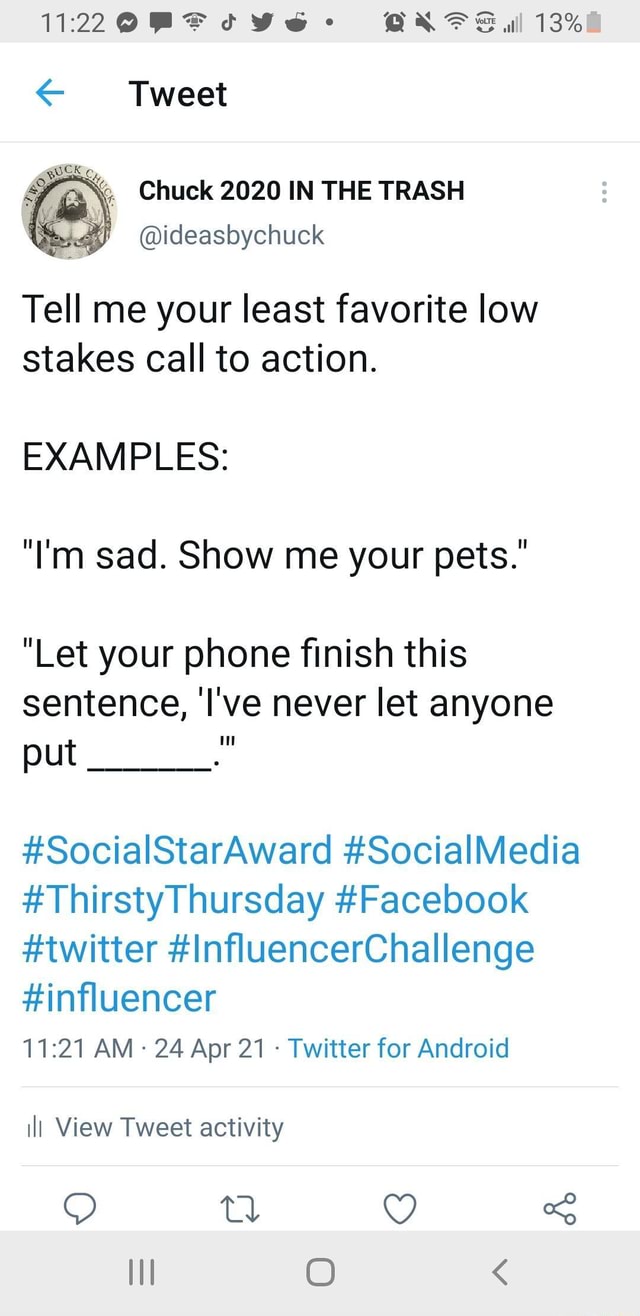Go back using the blue back arrow
Screen dimensions: 640x1316
pyautogui.click(x=51, y=93)
